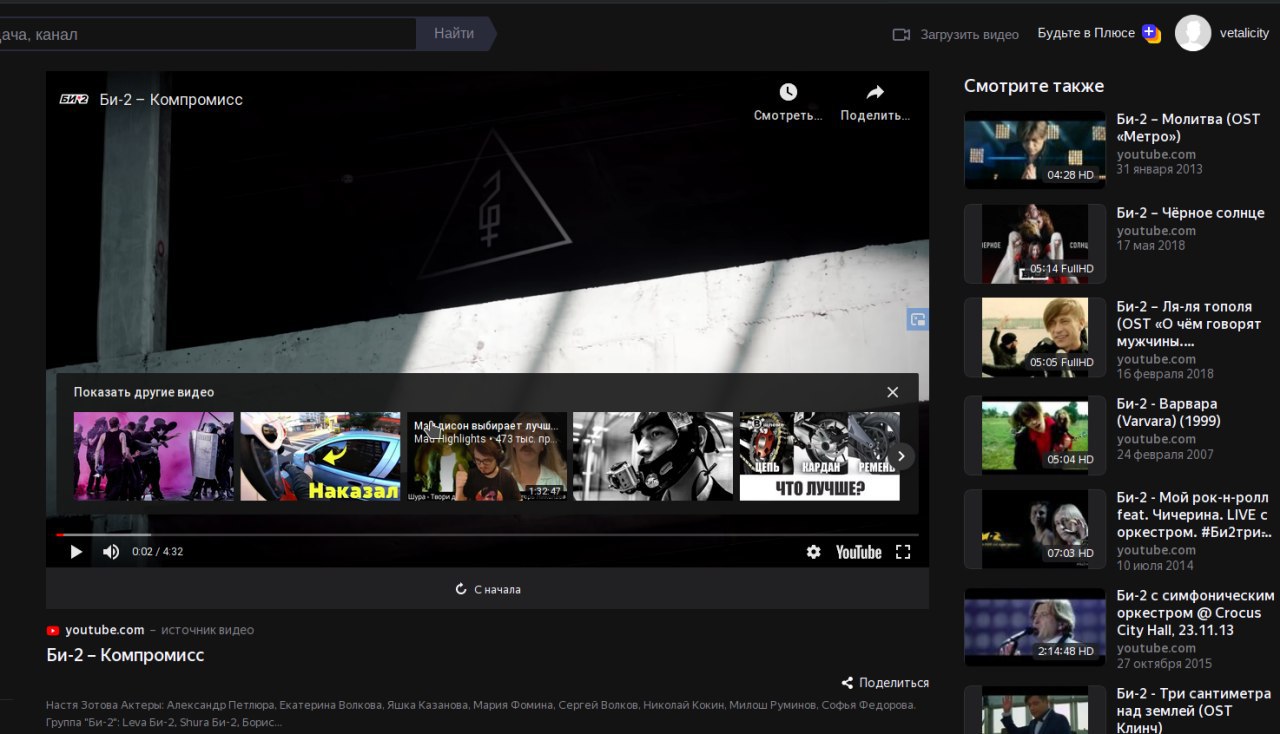Click the video camera upload icon
Viewport: 1280px width, 734px height.
click(901, 34)
